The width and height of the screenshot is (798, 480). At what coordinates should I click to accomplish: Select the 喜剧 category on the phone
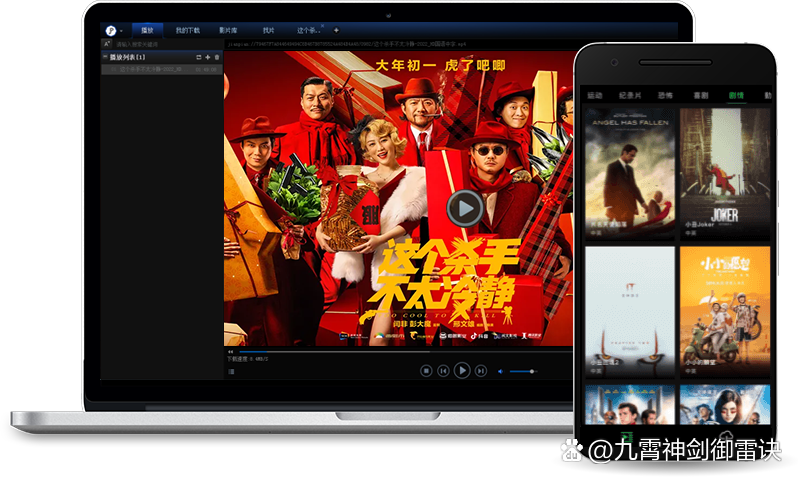tap(701, 95)
